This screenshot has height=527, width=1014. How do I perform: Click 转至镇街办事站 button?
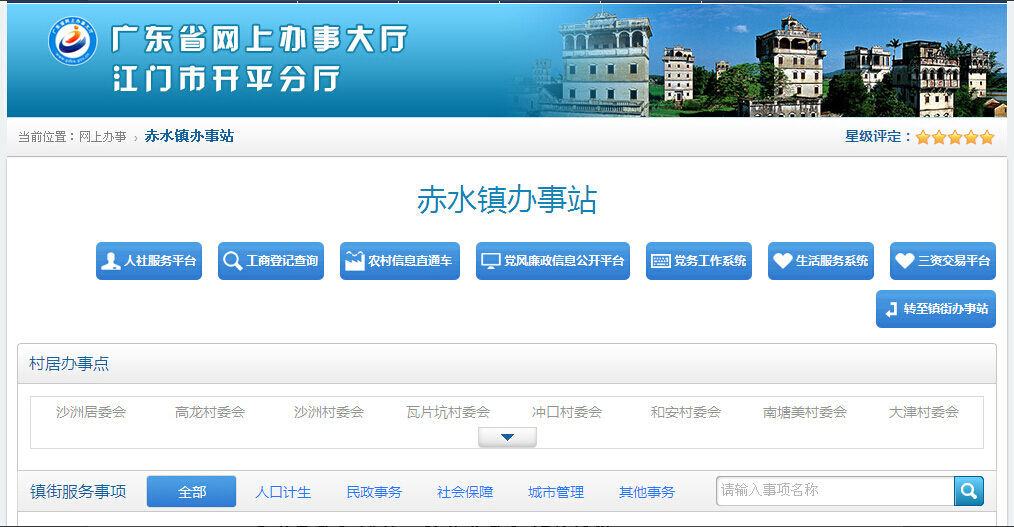[936, 309]
